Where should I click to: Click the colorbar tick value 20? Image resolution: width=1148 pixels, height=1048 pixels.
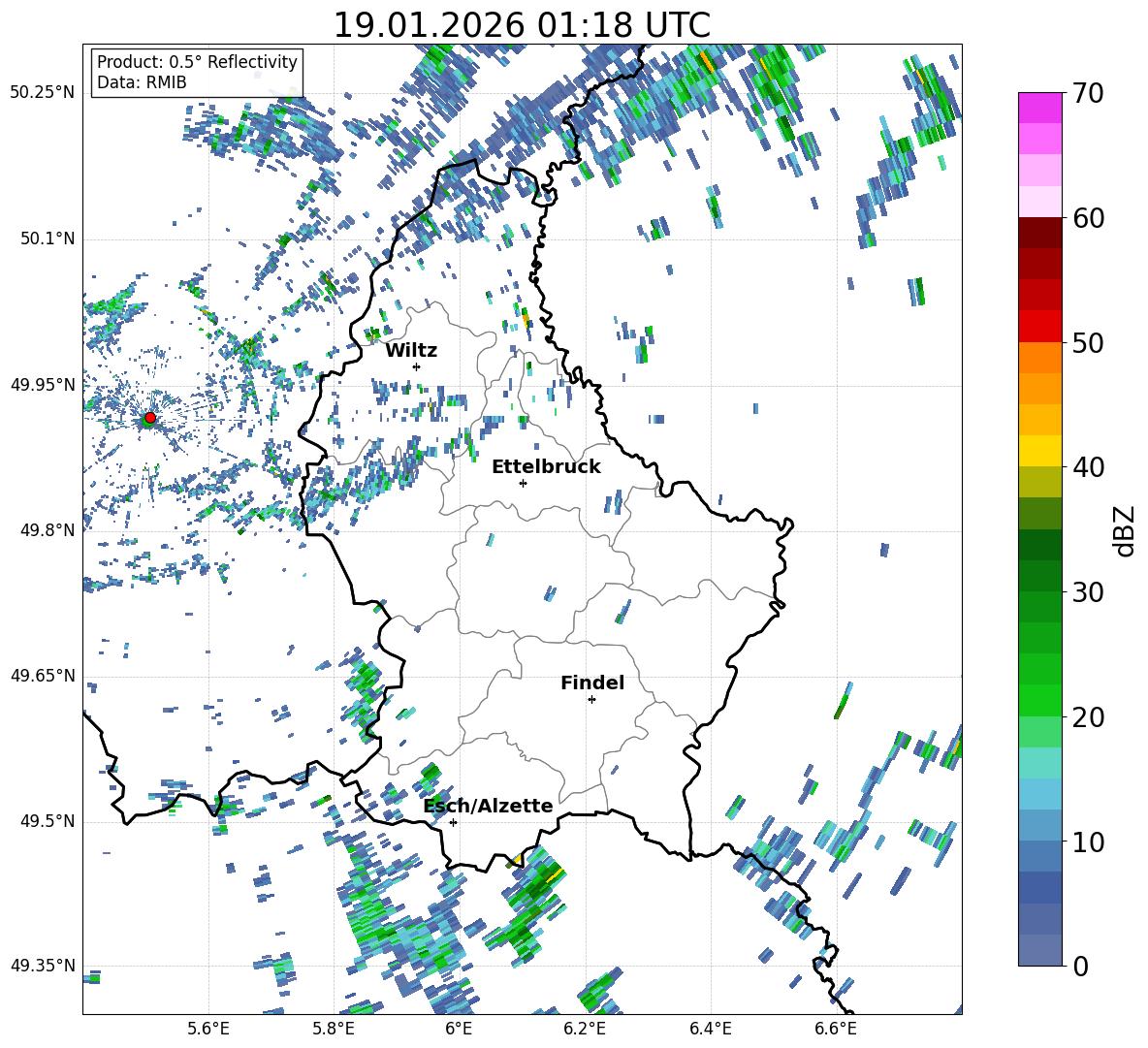coord(1088,717)
